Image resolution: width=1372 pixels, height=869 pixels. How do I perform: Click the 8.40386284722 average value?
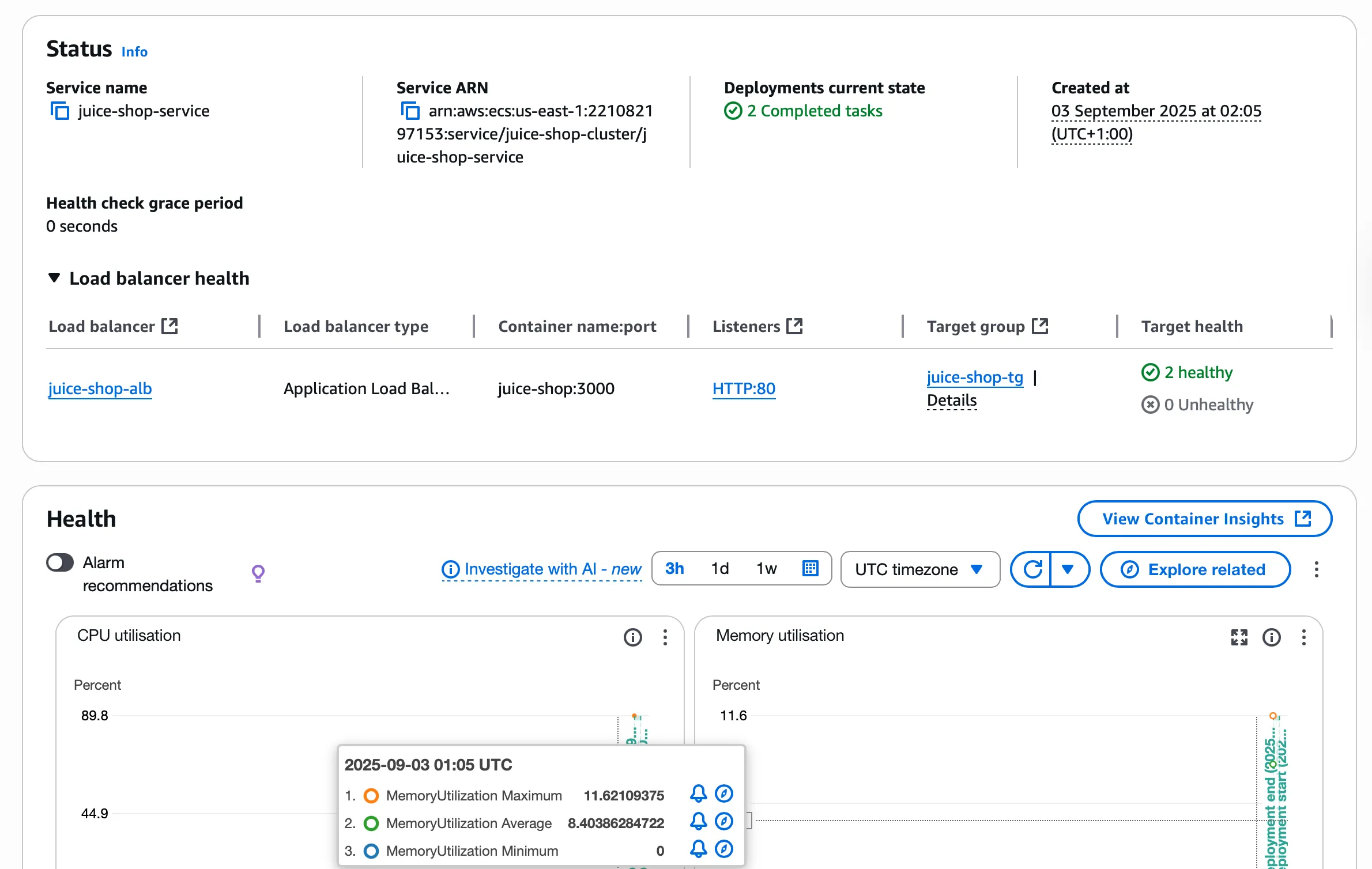(616, 823)
